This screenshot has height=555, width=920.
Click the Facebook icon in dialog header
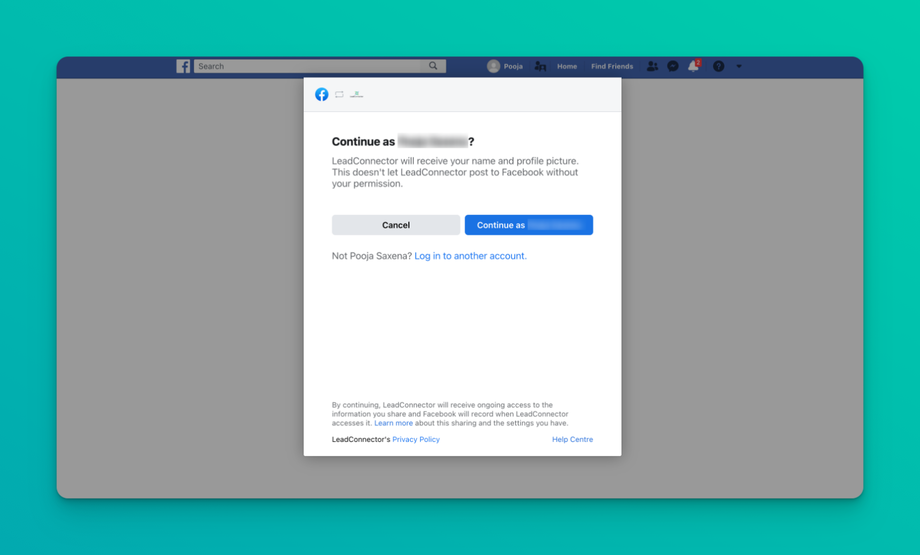coord(322,94)
